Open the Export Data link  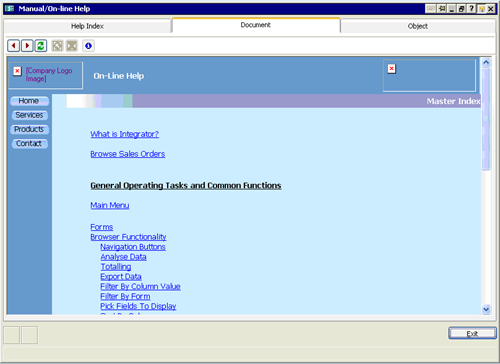tap(121, 277)
